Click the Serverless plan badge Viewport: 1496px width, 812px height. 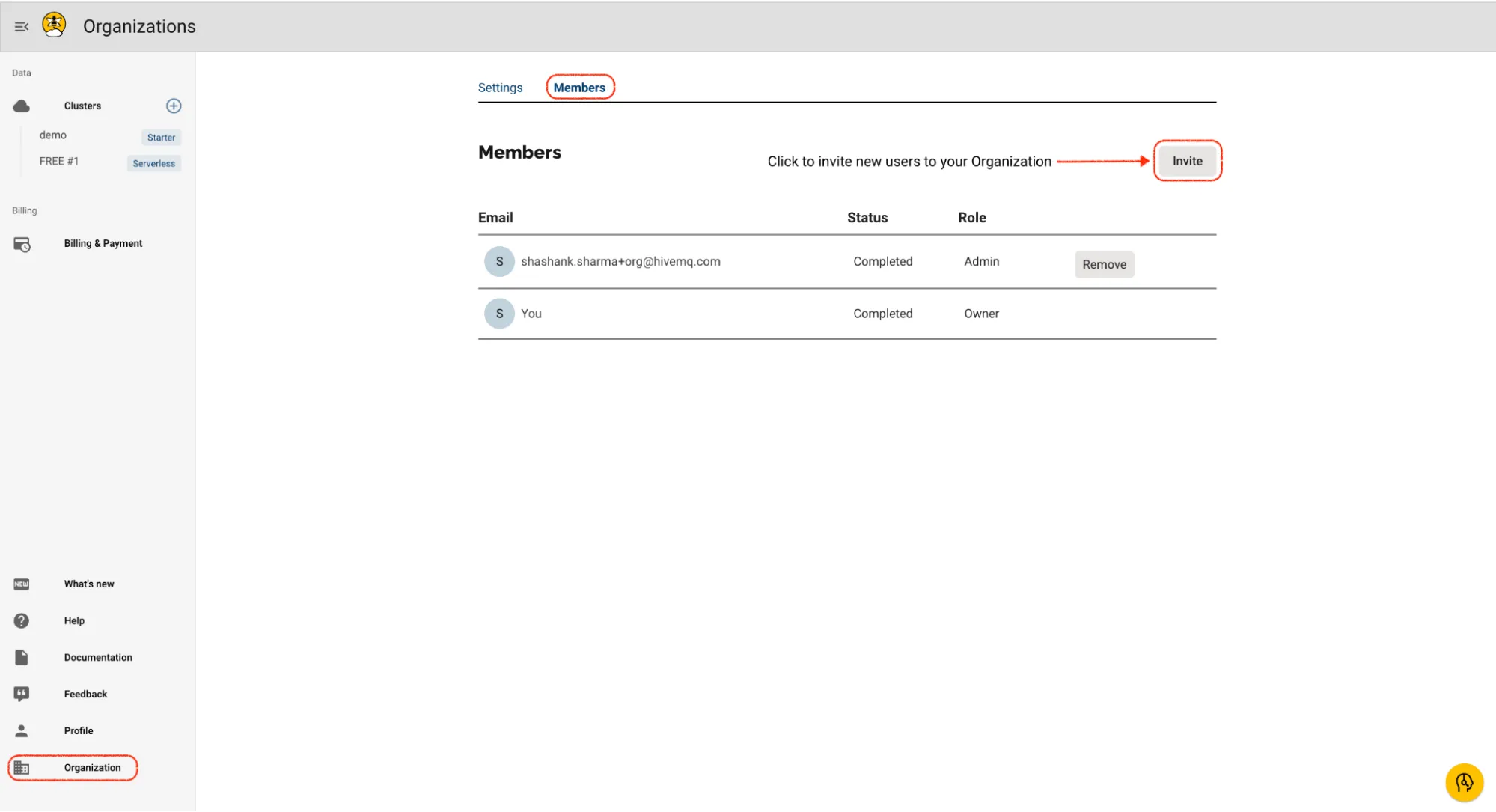click(153, 163)
